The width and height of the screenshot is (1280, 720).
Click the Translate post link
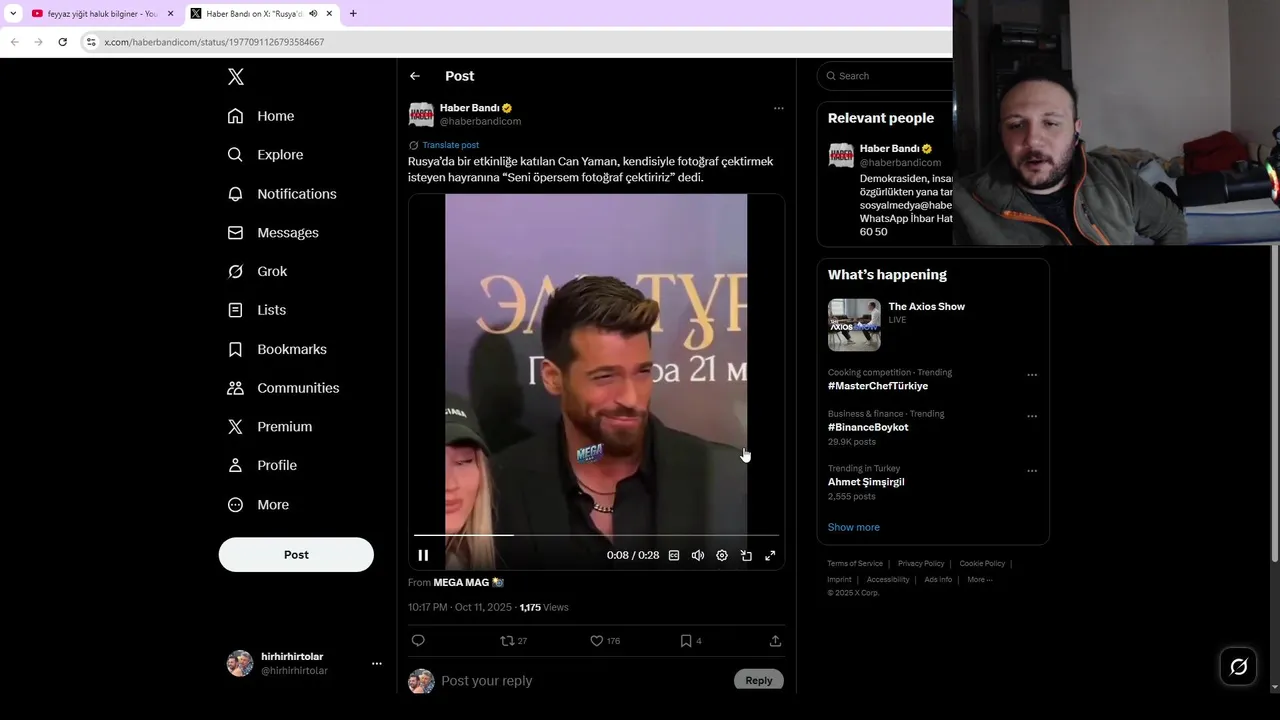[x=450, y=145]
